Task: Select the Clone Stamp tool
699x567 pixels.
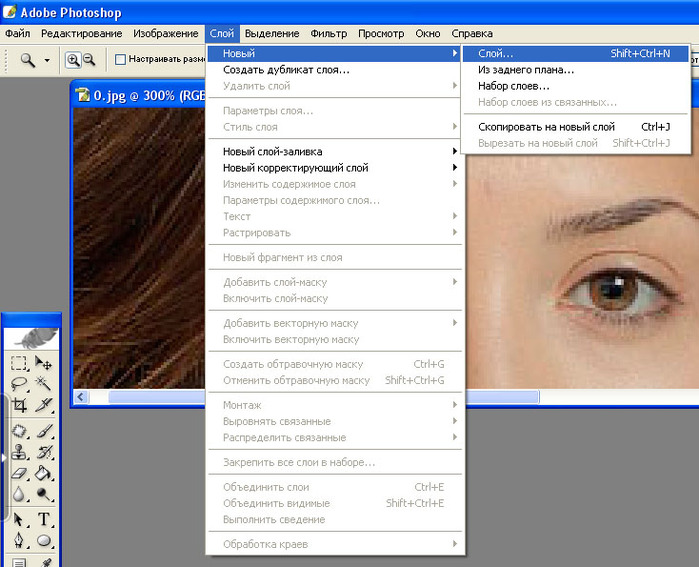Action: 19,452
